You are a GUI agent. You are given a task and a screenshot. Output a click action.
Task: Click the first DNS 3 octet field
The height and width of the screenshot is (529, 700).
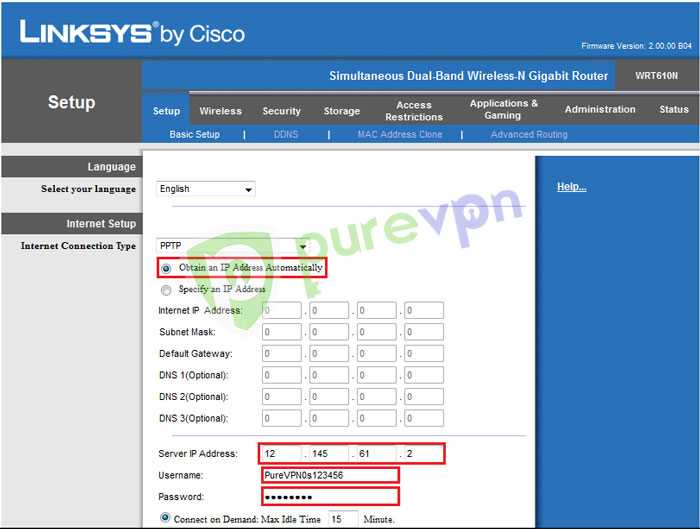click(282, 418)
